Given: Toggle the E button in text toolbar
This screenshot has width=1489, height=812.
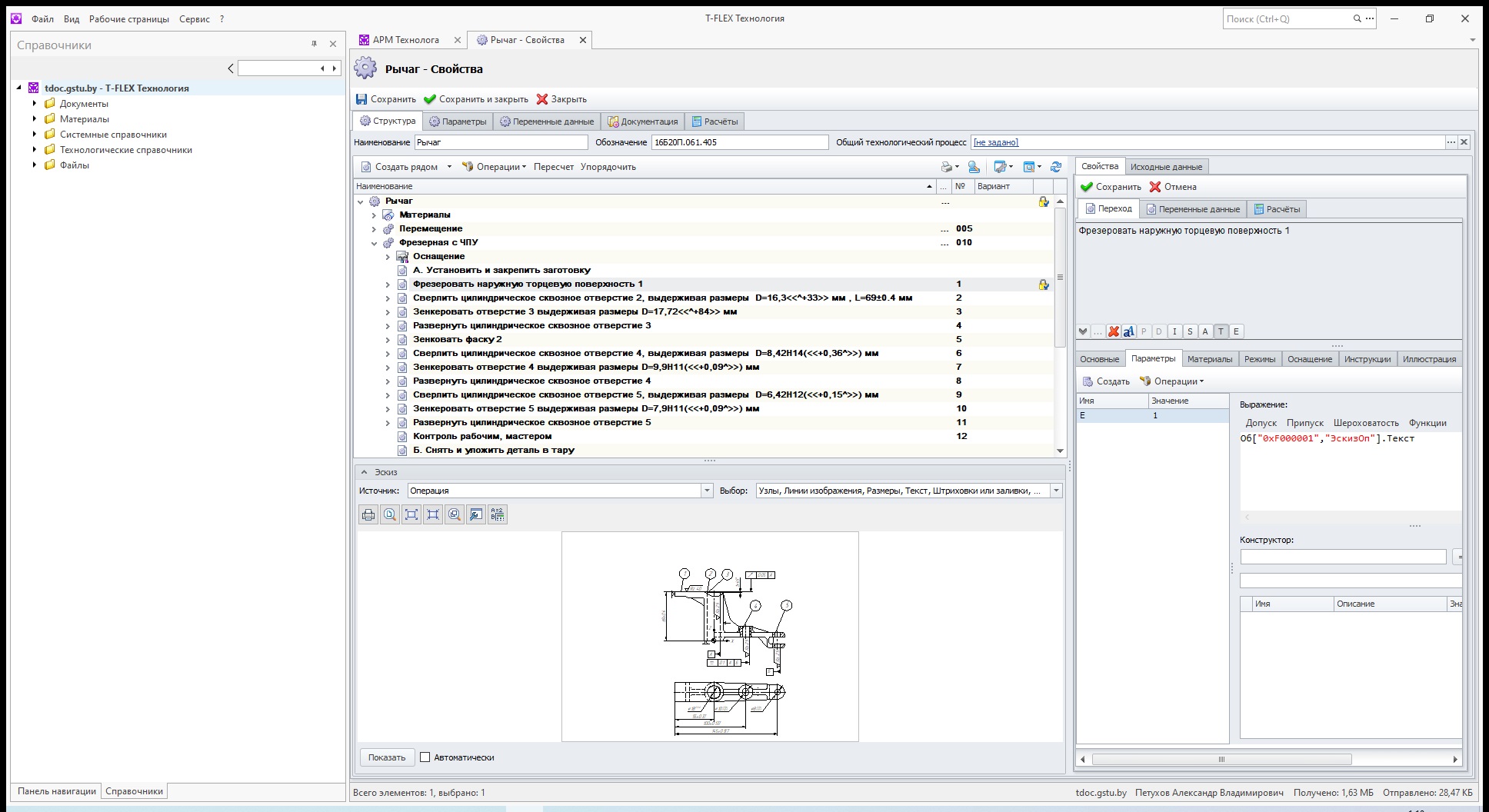Looking at the screenshot, I should [1236, 331].
